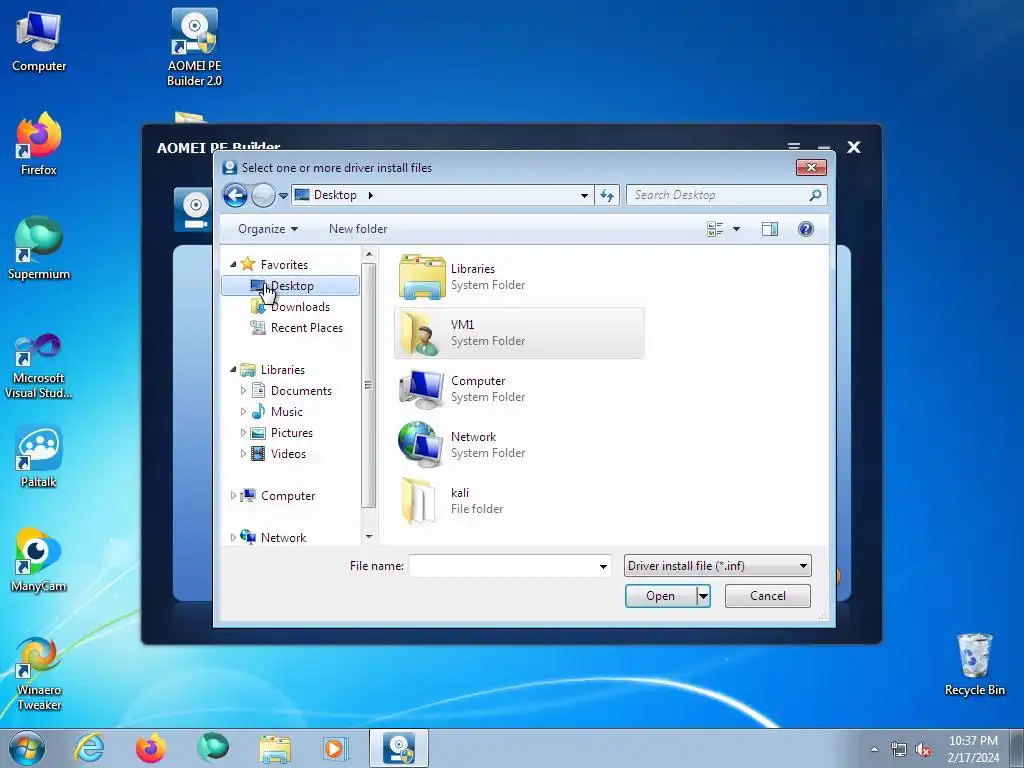Screen dimensions: 1024x768
Task: Click the search magnifier icon
Action: click(815, 195)
